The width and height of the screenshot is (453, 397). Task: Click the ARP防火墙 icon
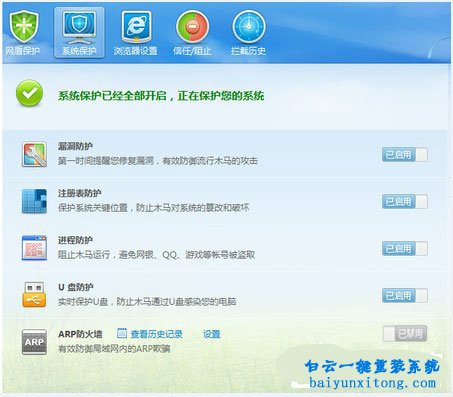coord(34,342)
